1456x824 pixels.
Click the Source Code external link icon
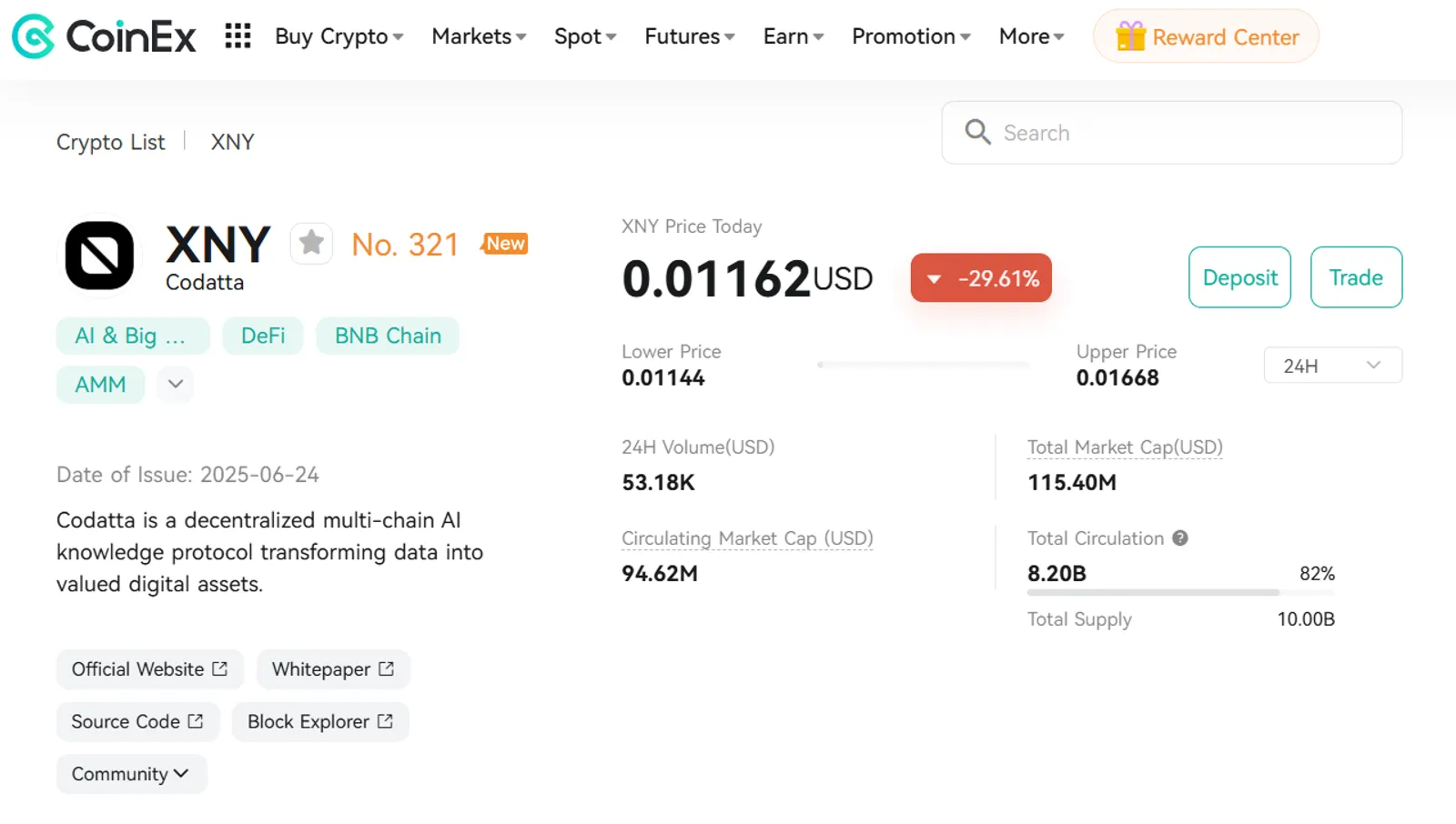[196, 721]
